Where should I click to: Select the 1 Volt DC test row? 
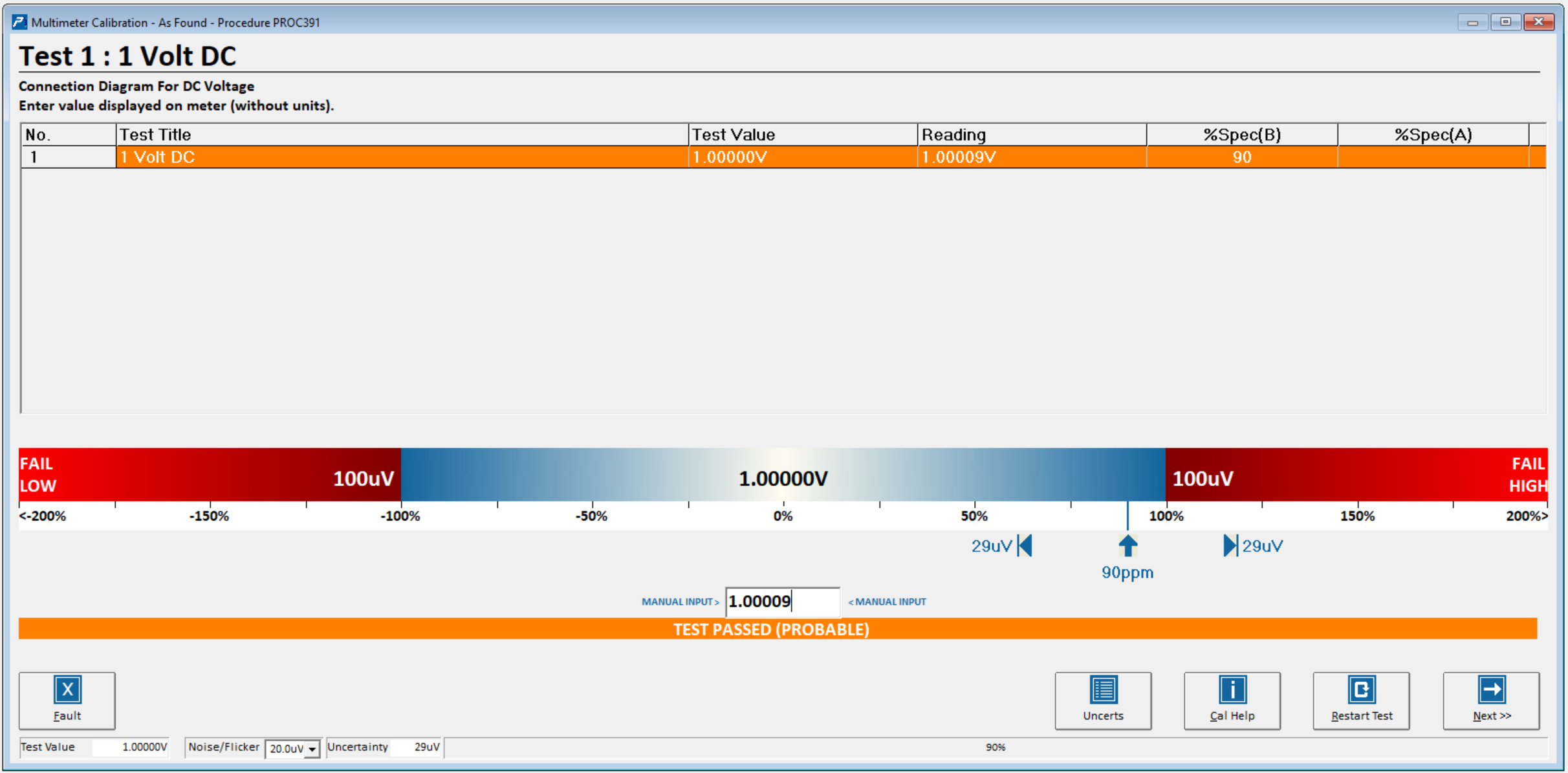pyautogui.click(x=401, y=157)
